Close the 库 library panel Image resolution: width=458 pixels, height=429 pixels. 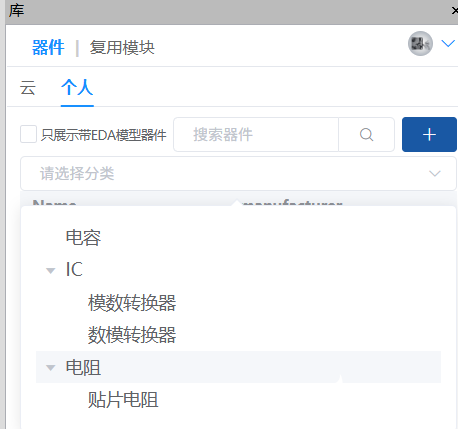click(455, 11)
